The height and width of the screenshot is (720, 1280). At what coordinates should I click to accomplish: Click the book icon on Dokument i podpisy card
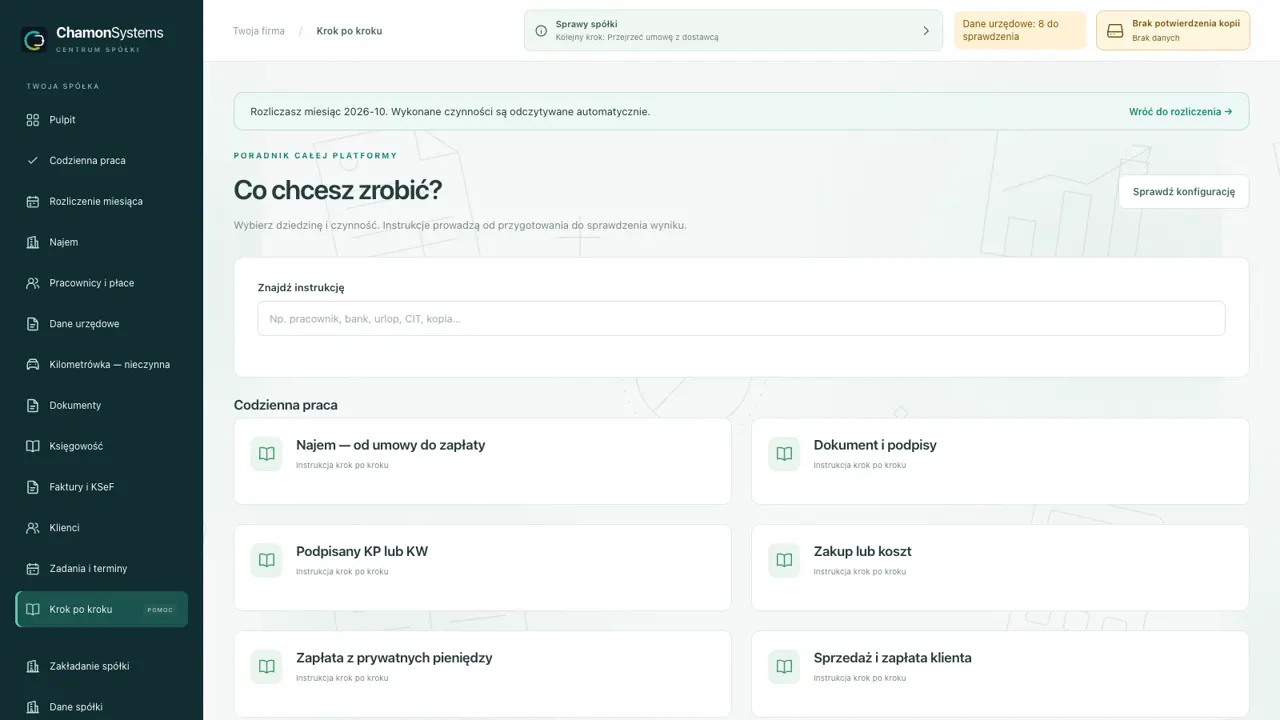(x=784, y=454)
